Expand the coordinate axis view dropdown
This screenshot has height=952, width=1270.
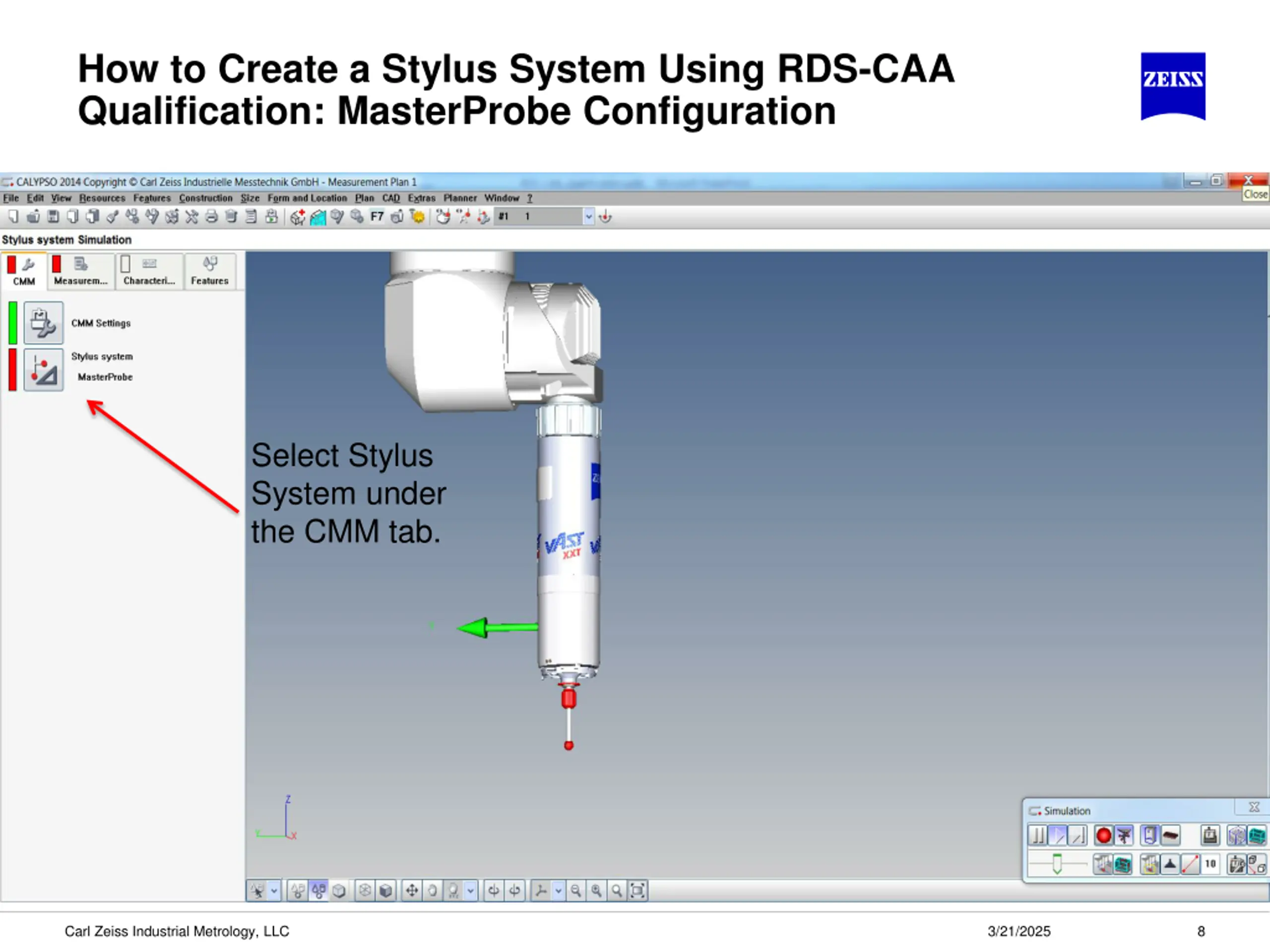pos(558,891)
